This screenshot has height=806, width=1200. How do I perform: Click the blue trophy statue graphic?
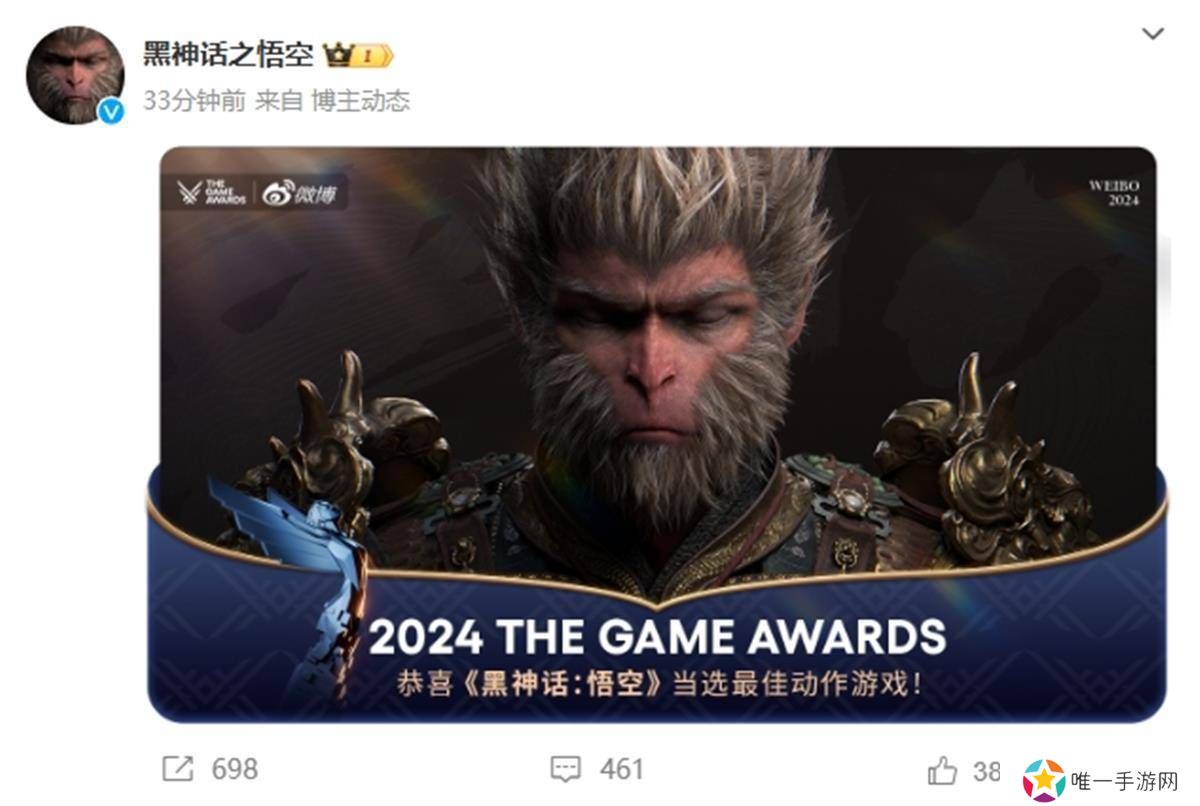pyautogui.click(x=289, y=591)
